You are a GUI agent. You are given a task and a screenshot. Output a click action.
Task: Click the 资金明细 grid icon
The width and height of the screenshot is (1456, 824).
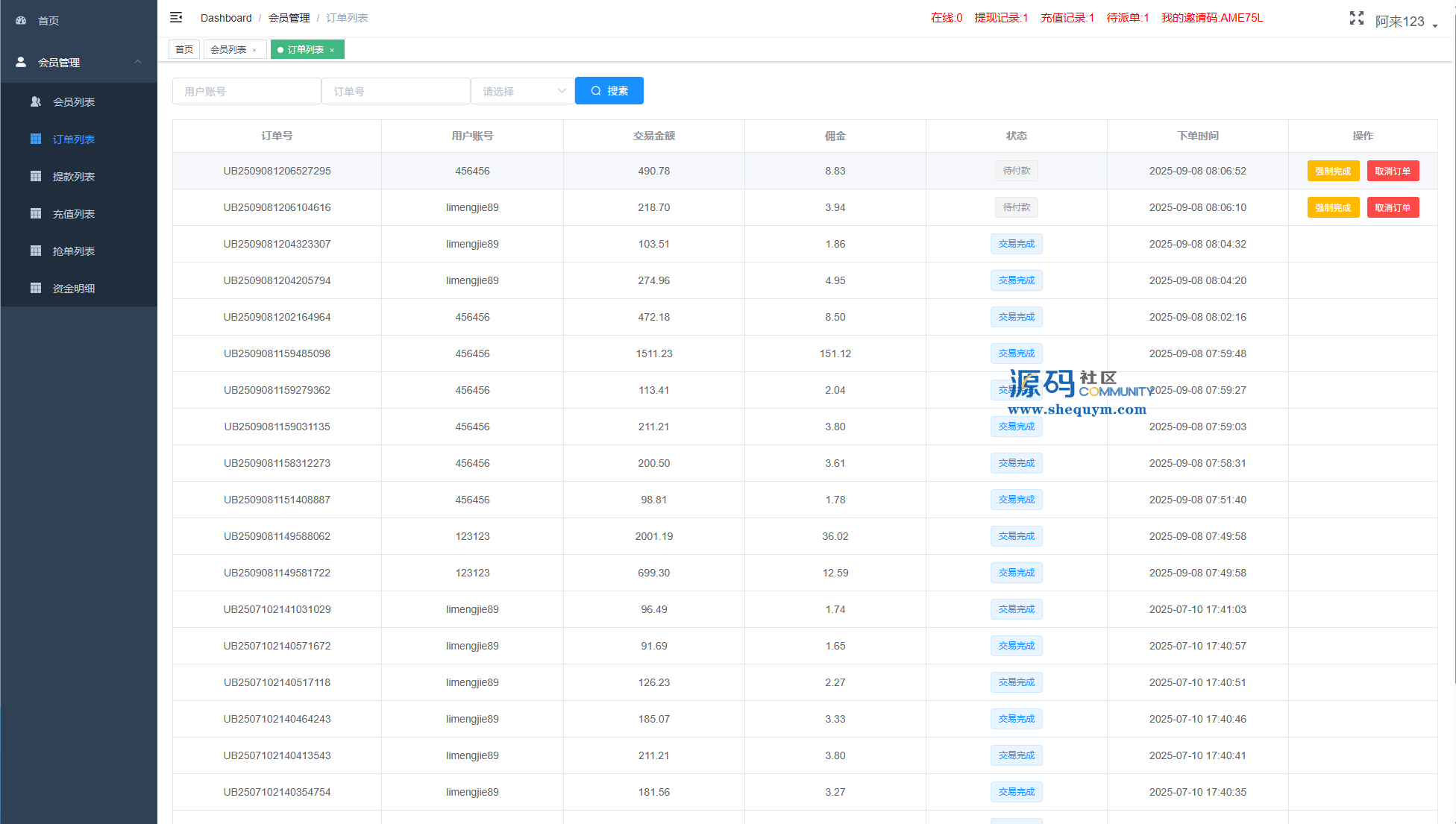(35, 289)
